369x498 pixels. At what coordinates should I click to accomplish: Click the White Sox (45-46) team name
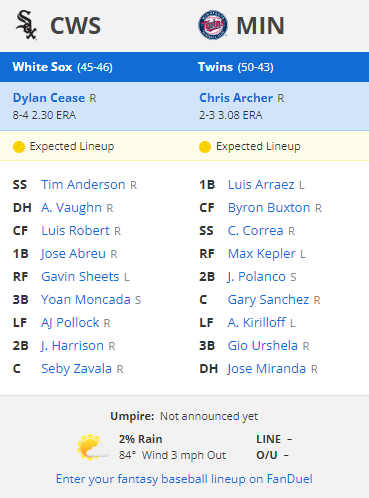coord(63,67)
